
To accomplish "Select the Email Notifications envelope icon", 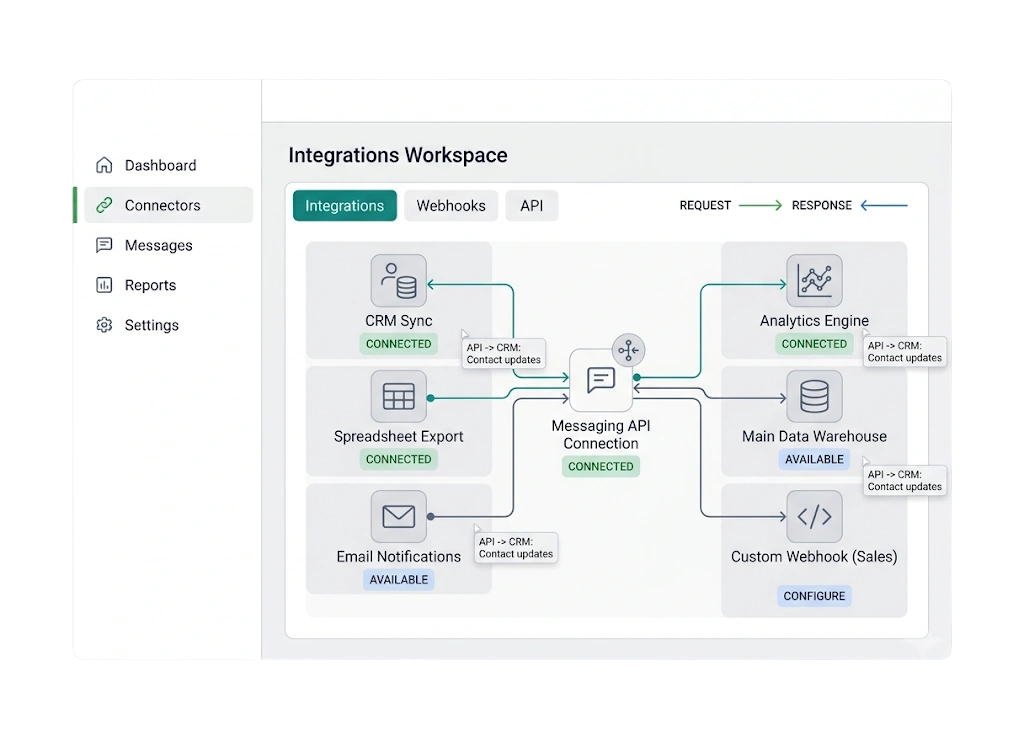I will pyautogui.click(x=398, y=516).
